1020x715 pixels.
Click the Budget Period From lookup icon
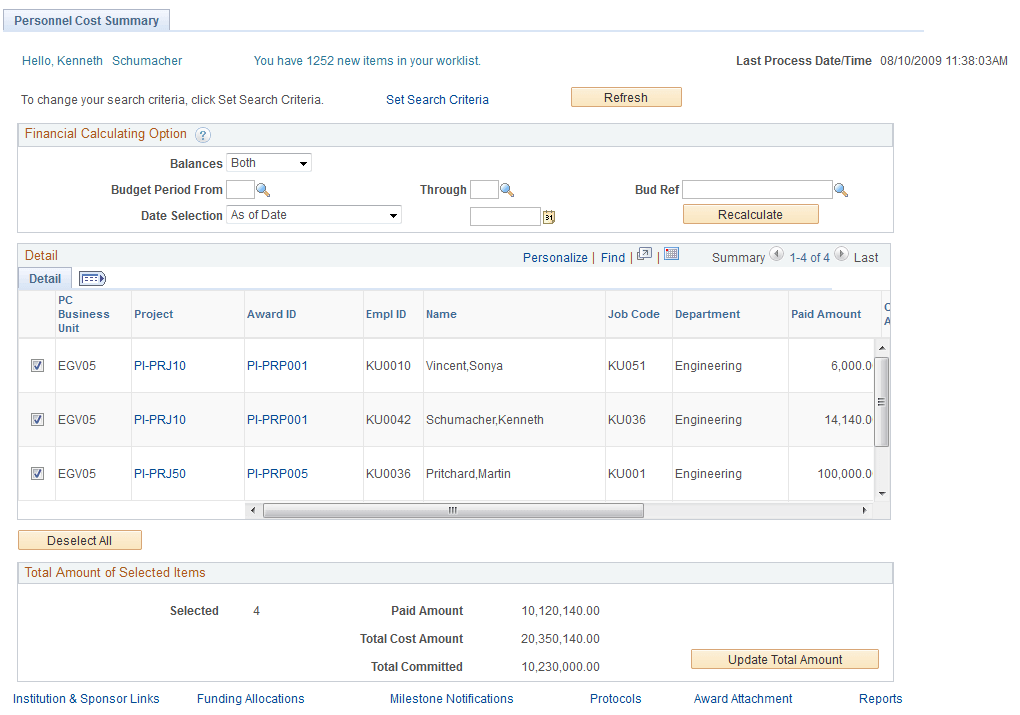click(x=260, y=189)
